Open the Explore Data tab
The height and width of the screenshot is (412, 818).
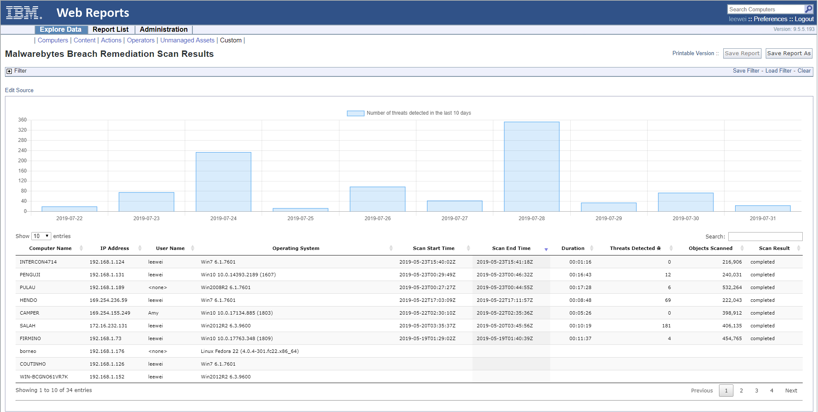(x=61, y=30)
